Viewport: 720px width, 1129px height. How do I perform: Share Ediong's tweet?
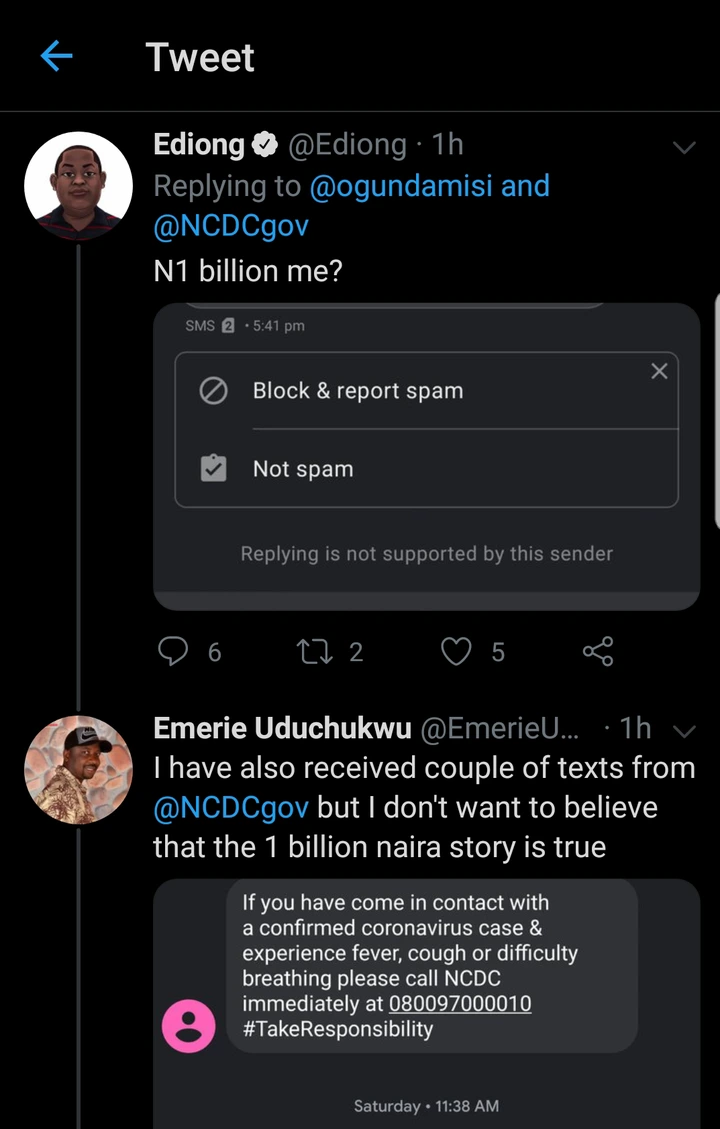click(x=597, y=652)
